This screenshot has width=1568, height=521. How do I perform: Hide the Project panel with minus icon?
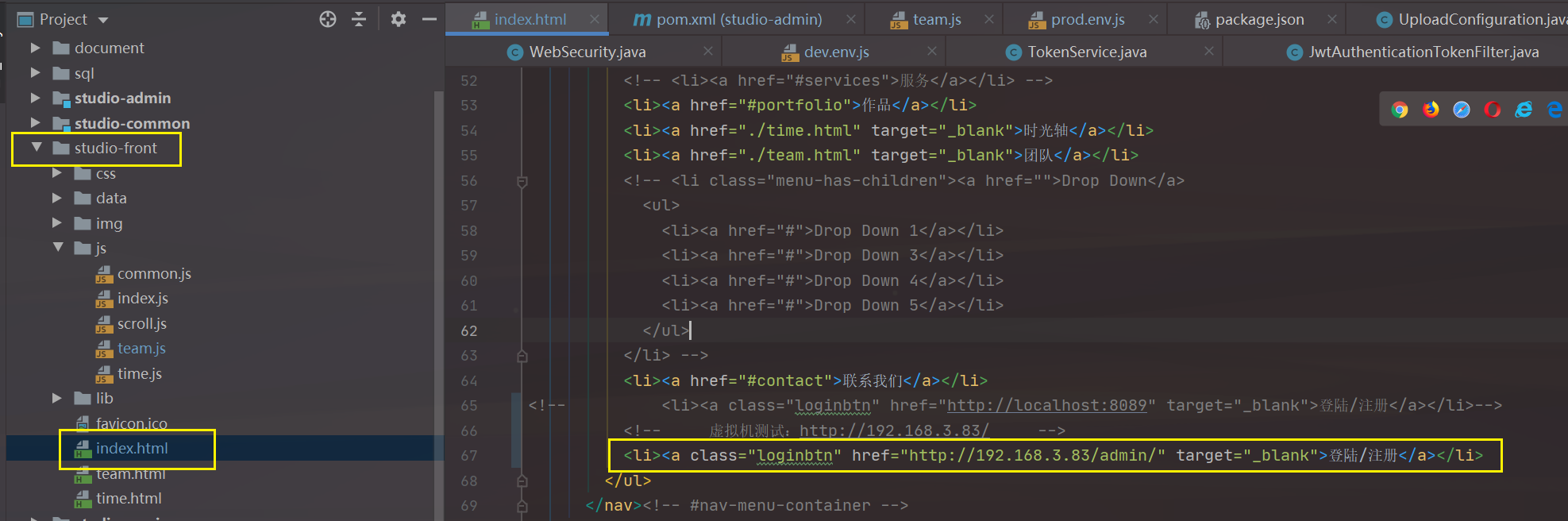point(430,19)
